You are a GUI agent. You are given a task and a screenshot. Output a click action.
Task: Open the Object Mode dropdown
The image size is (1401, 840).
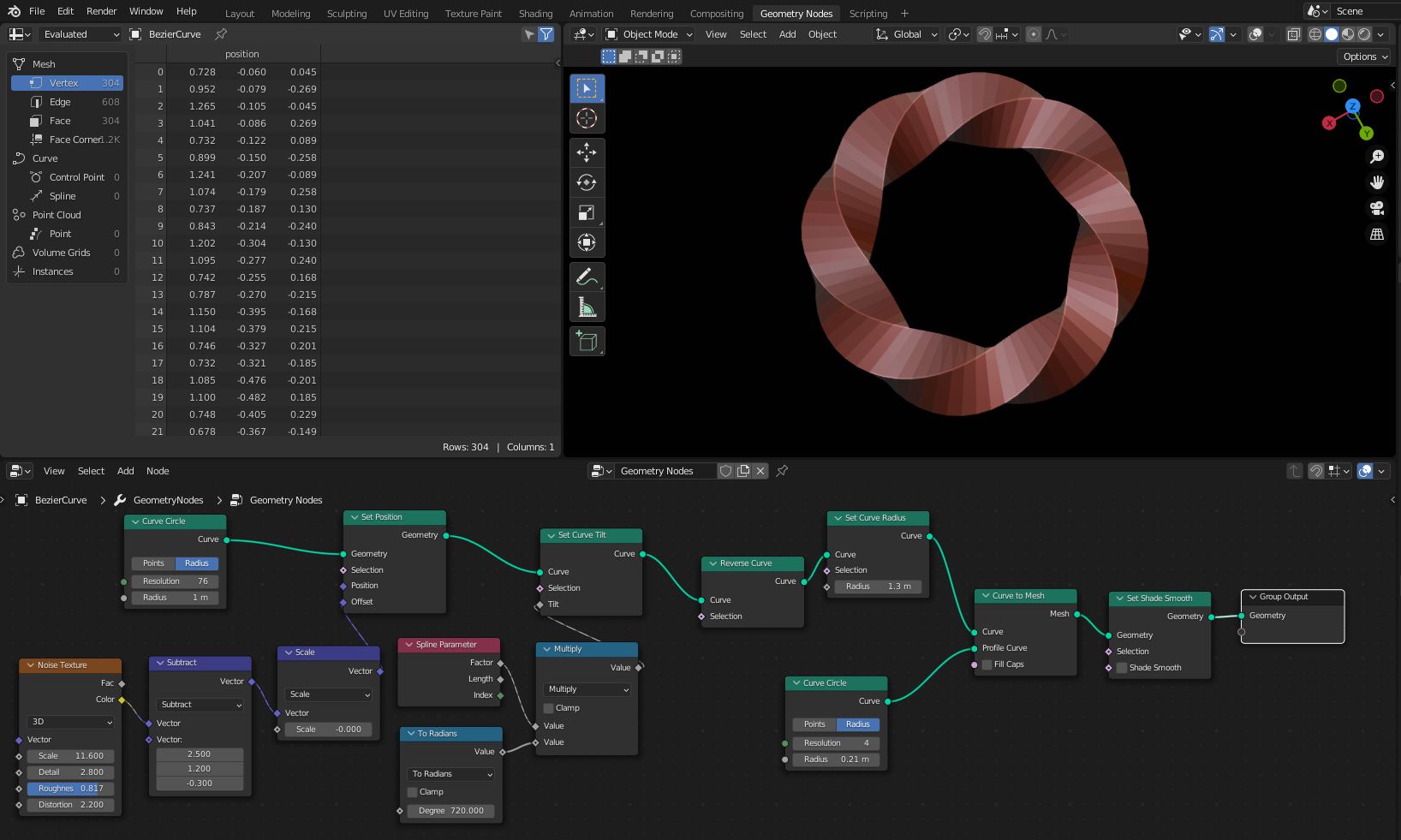pos(649,34)
